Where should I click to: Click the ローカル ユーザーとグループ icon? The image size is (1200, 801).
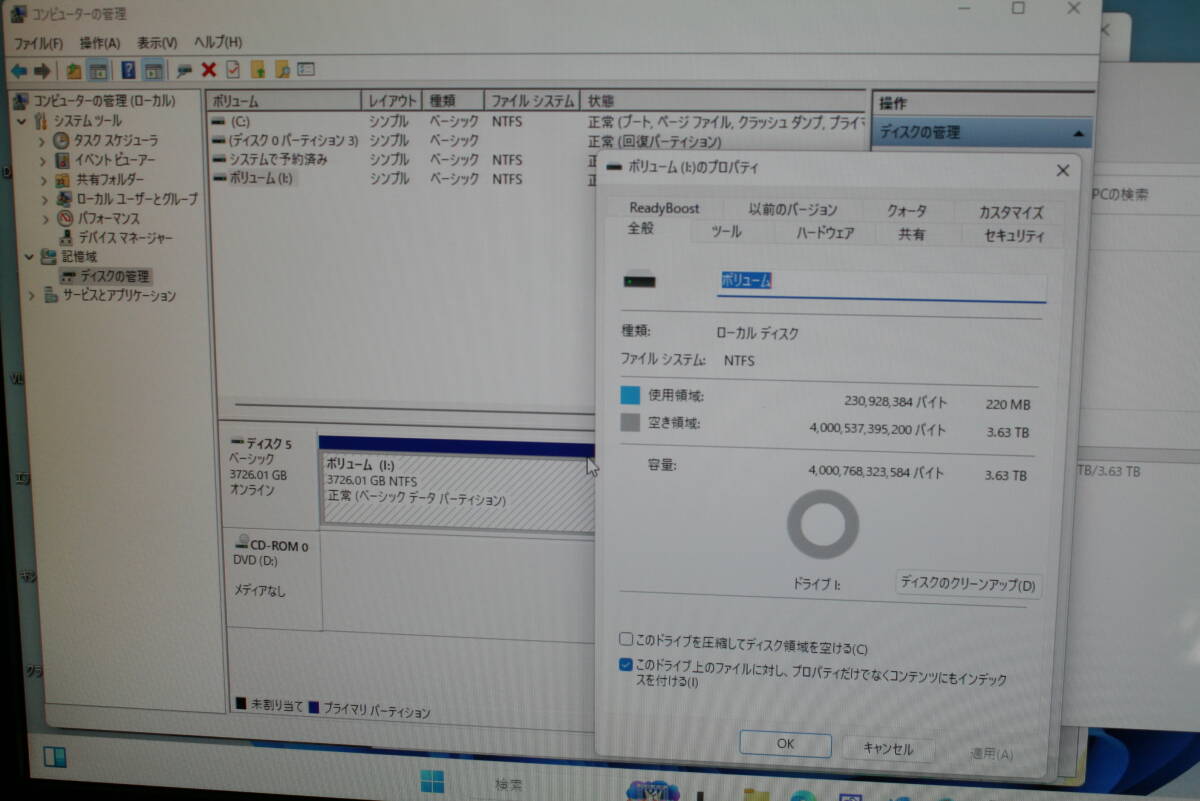66,199
